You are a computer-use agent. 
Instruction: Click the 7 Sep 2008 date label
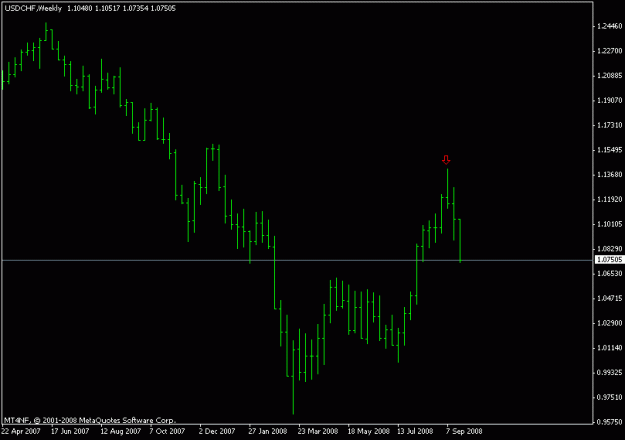click(x=464, y=431)
